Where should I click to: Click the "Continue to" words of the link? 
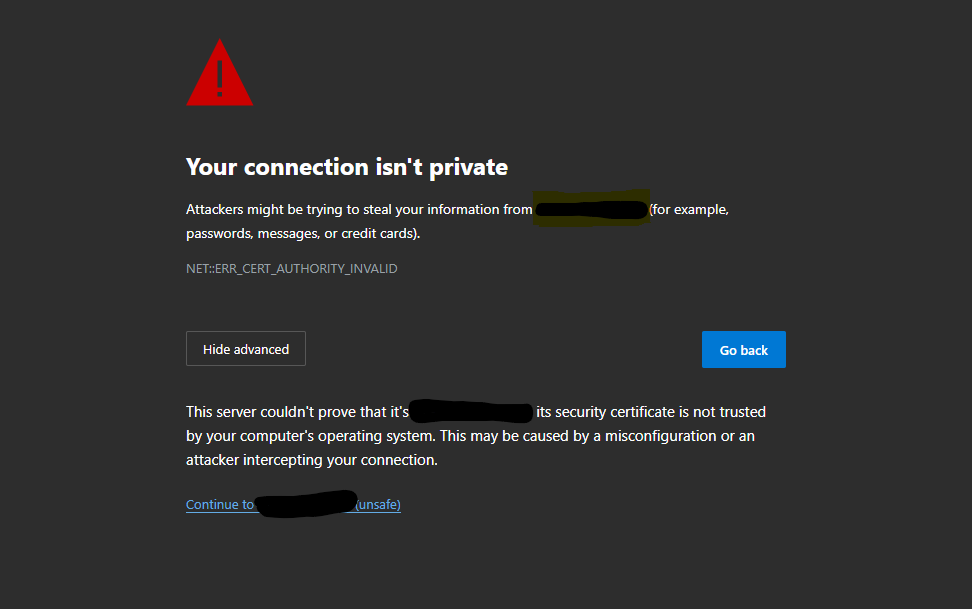(220, 505)
